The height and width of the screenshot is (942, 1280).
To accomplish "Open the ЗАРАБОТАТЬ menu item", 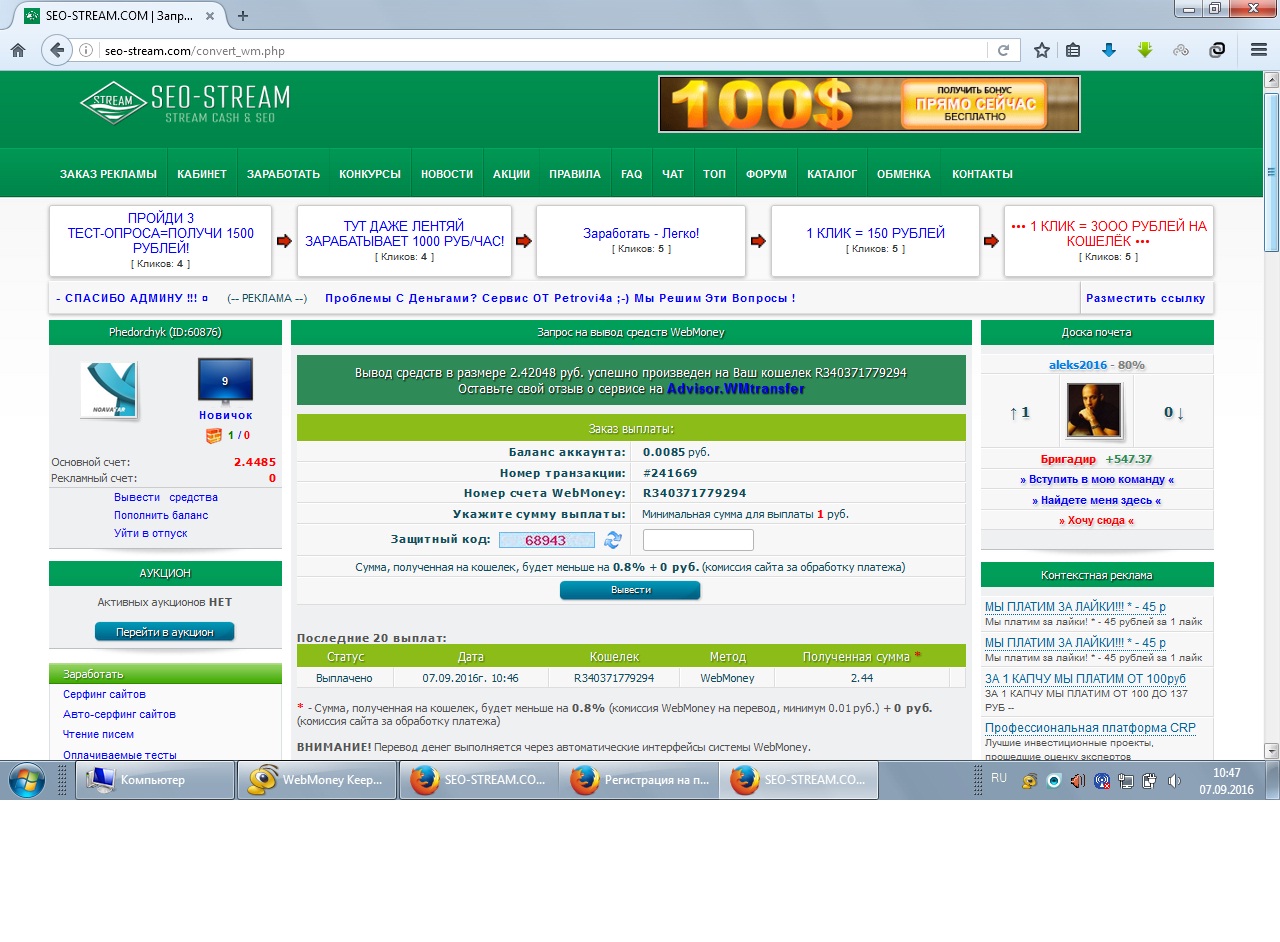I will click(x=283, y=174).
